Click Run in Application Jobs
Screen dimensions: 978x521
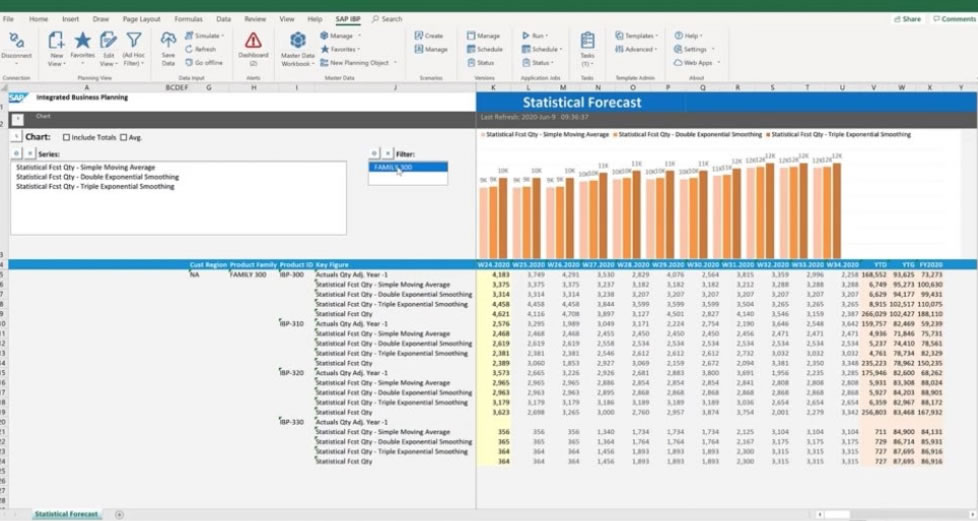click(x=534, y=36)
